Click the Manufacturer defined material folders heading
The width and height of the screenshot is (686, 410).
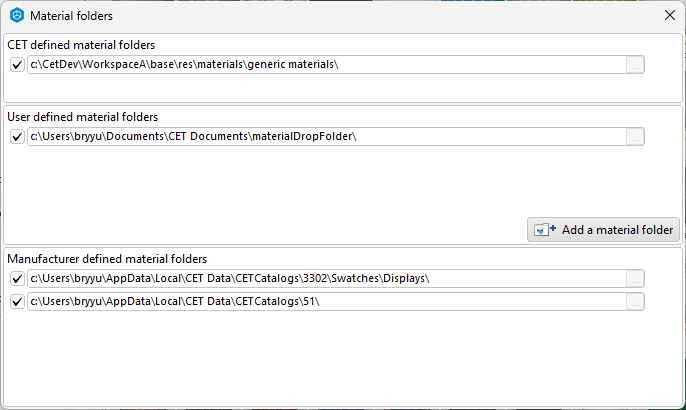pyautogui.click(x=107, y=259)
